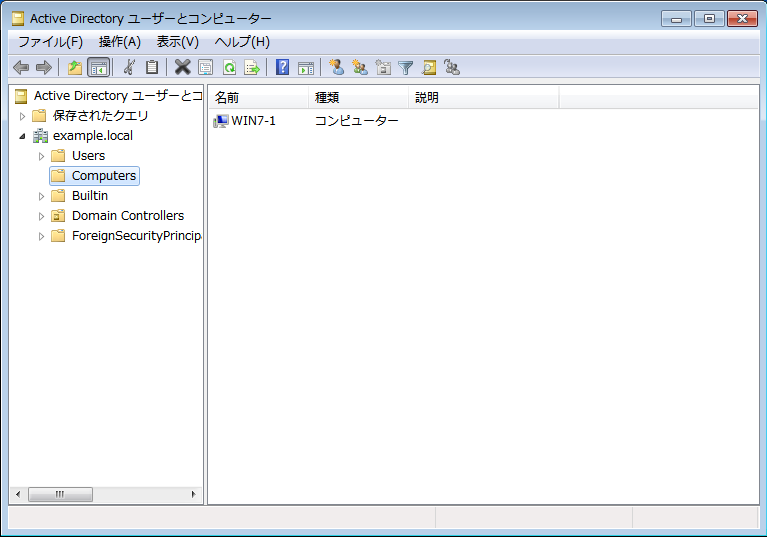The width and height of the screenshot is (767, 537).
Task: Click the tree pane scrollbar left arrow
Action: (18, 494)
